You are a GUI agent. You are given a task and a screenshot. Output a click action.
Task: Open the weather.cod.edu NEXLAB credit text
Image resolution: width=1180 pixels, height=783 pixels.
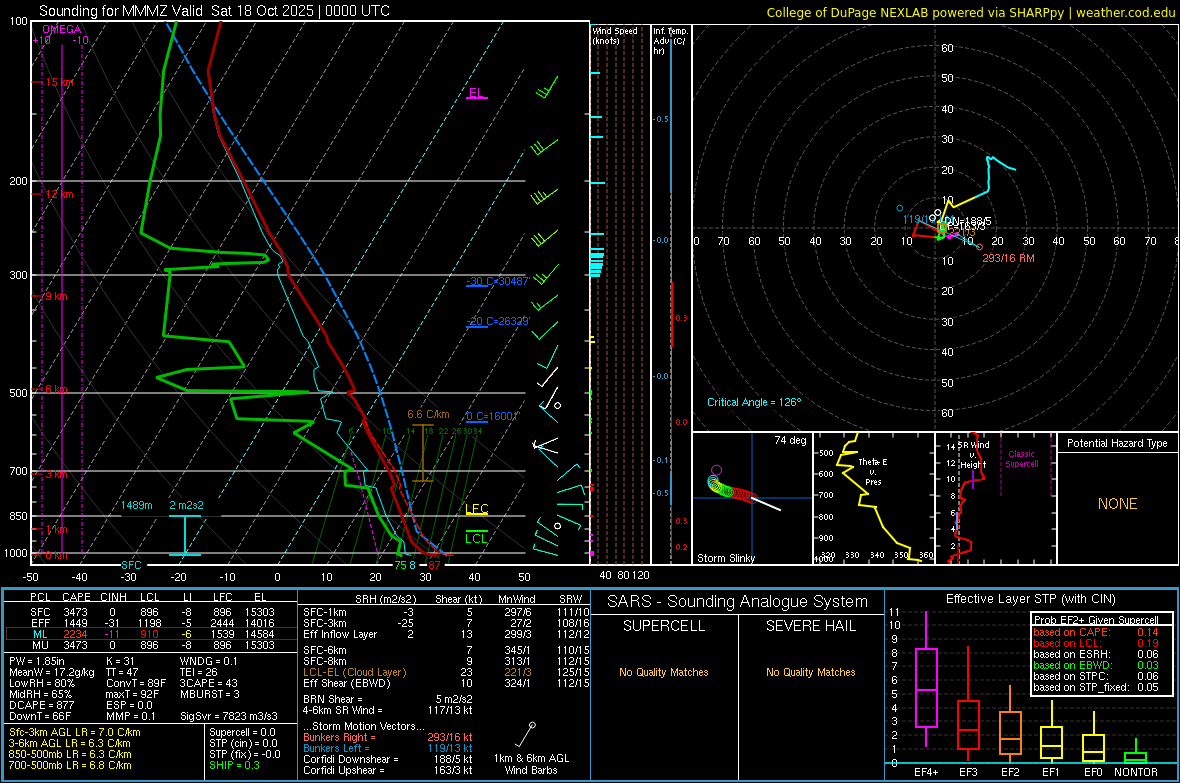pos(970,12)
